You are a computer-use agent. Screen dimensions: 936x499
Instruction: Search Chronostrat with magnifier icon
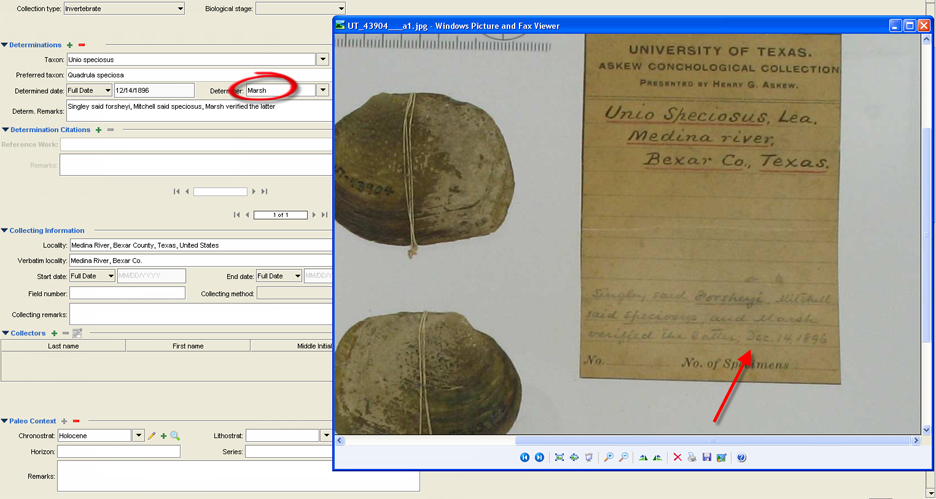(x=175, y=436)
